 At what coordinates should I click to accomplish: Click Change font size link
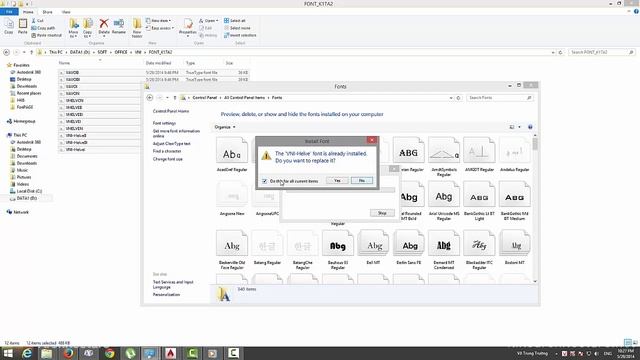click(168, 159)
